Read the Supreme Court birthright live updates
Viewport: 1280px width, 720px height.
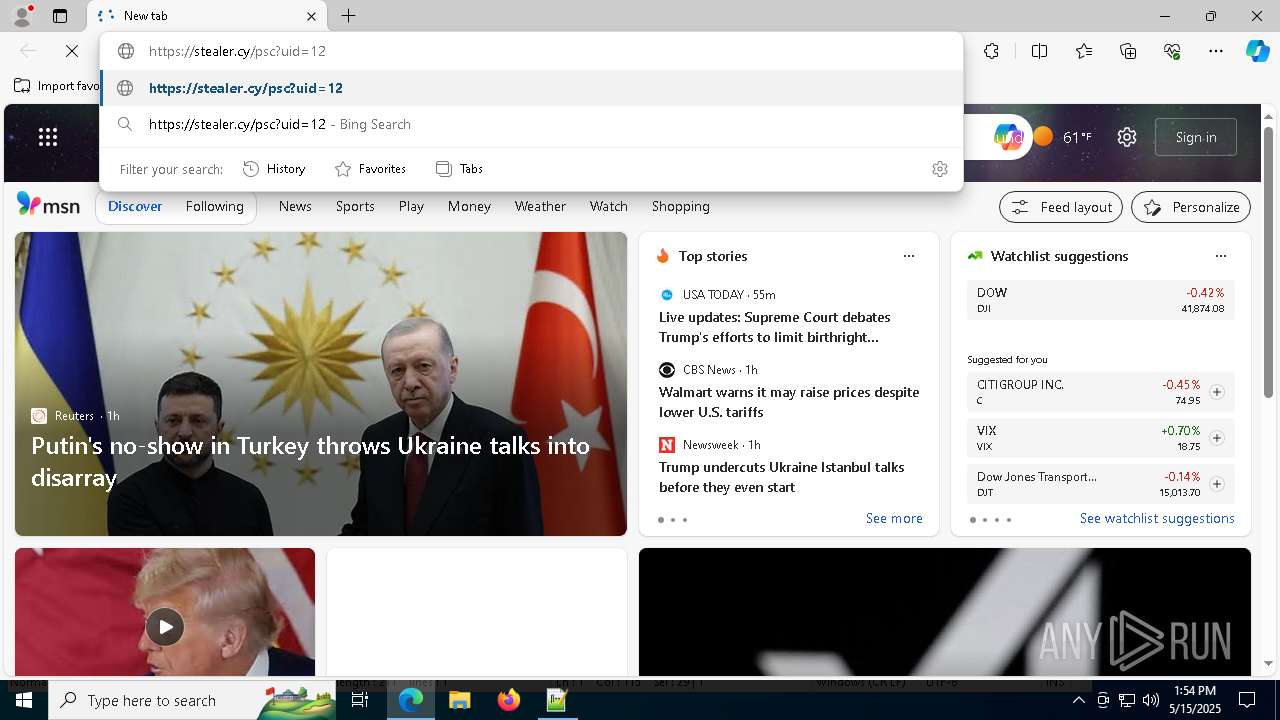(774, 327)
